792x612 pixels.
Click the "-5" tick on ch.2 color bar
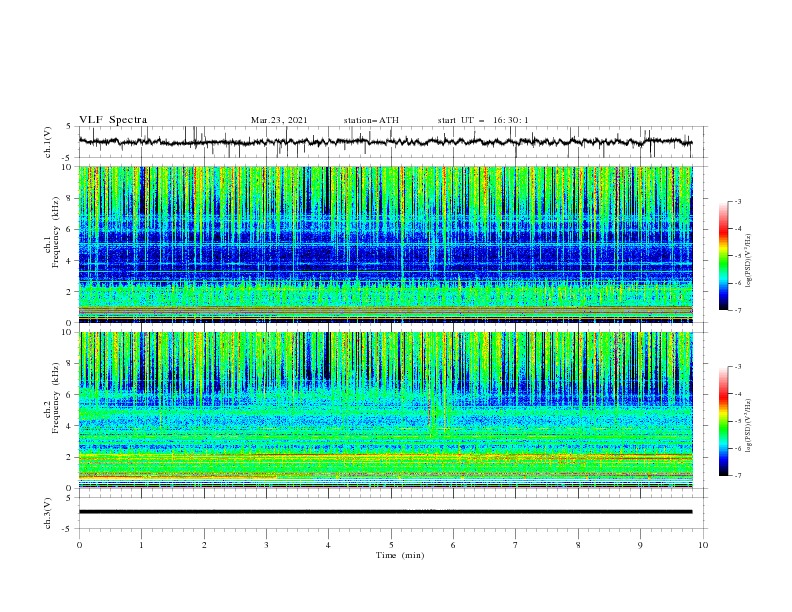pos(737,421)
